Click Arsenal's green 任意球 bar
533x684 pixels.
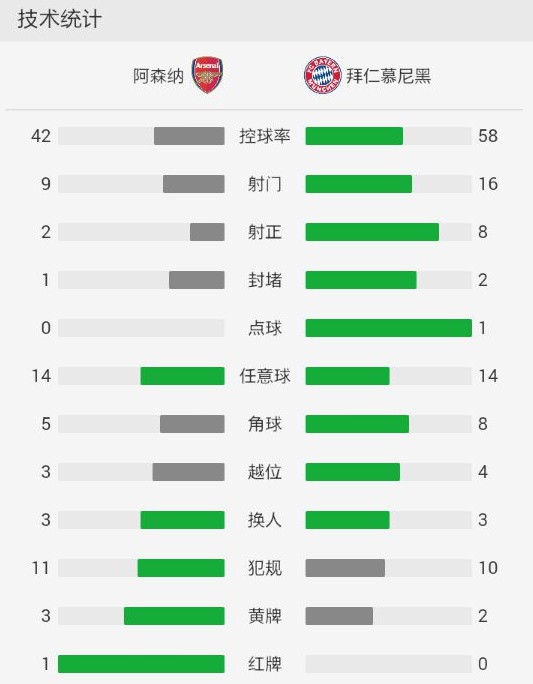[182, 376]
